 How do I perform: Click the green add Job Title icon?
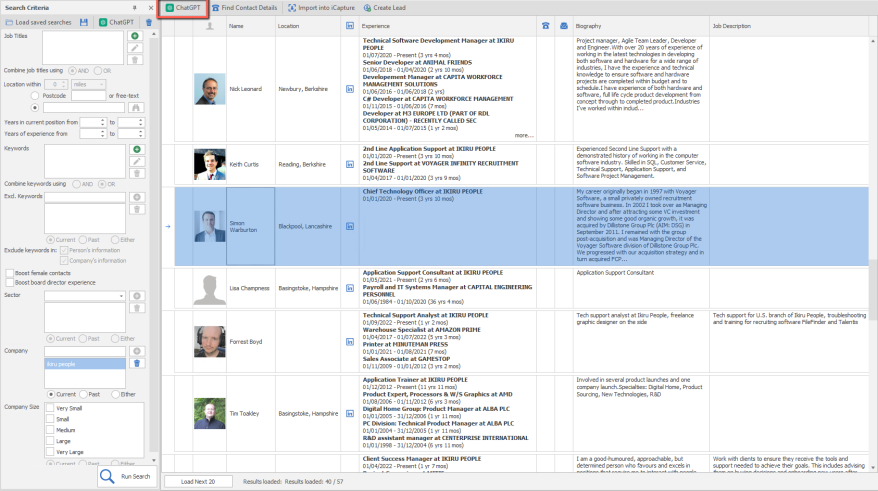click(x=135, y=36)
